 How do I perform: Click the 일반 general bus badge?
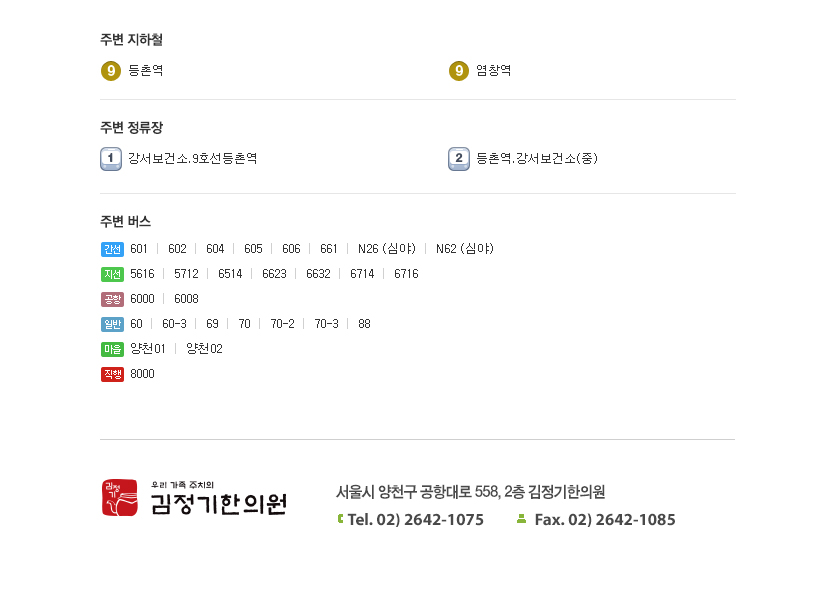point(112,324)
